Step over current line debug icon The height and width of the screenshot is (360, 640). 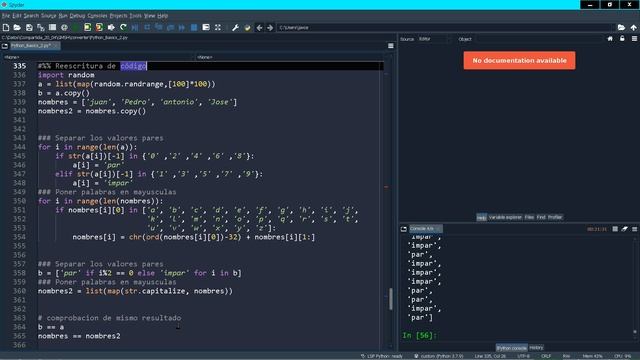147,27
